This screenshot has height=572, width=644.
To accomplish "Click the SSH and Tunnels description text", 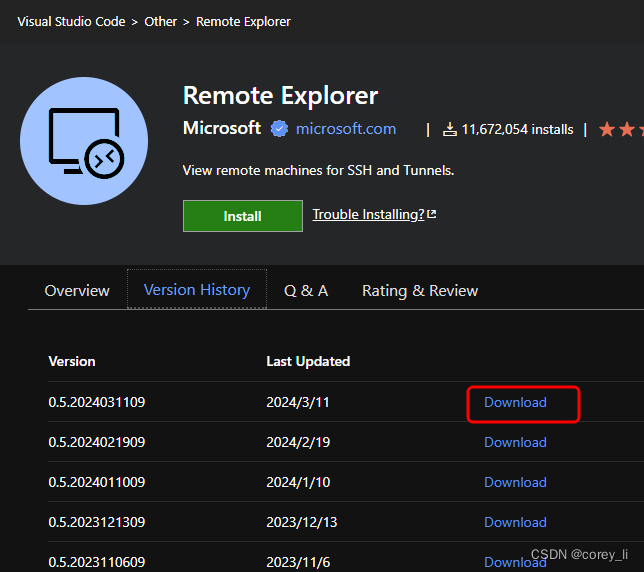I will click(x=318, y=170).
